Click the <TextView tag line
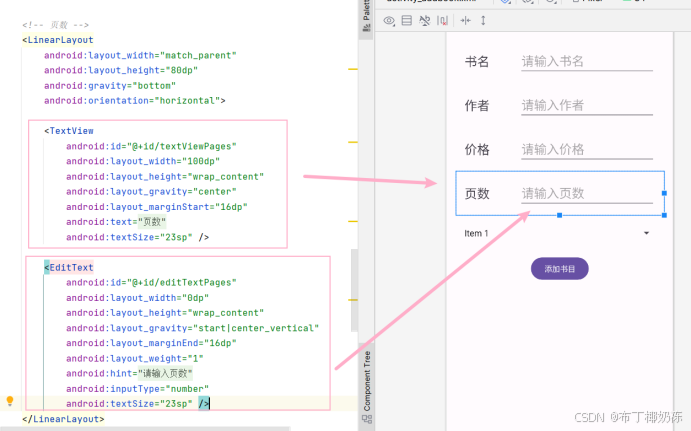The width and height of the screenshot is (691, 431). tap(69, 131)
